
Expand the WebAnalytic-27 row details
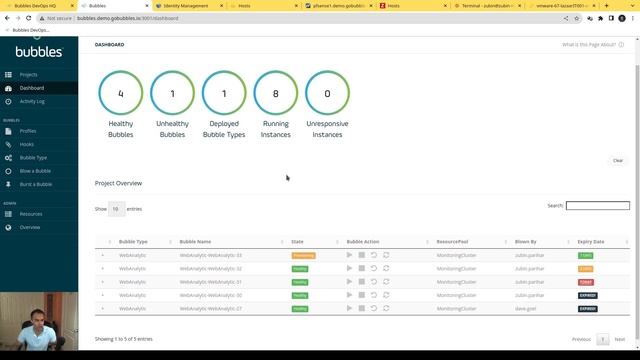(103, 309)
